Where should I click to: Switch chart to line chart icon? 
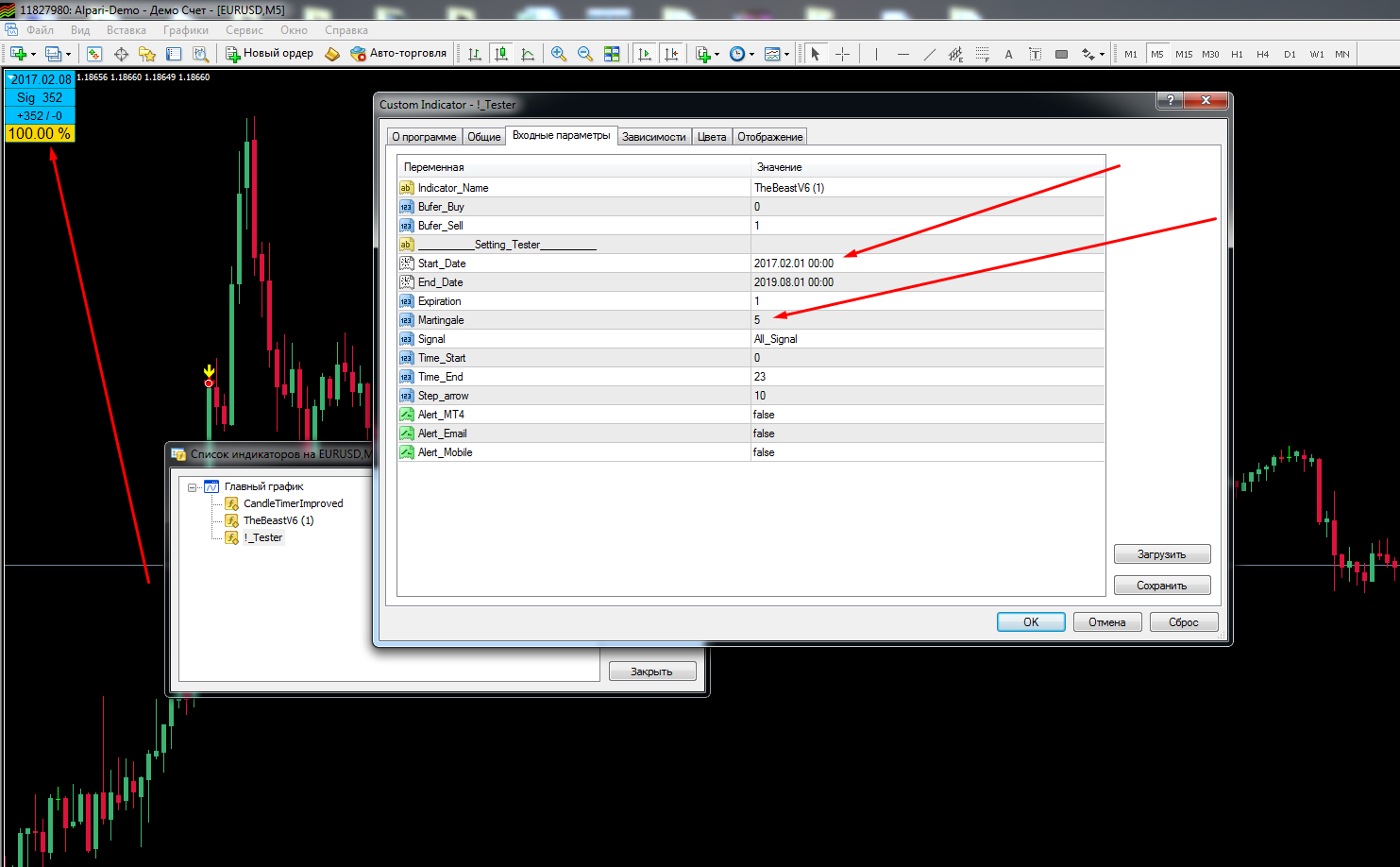pyautogui.click(x=528, y=54)
